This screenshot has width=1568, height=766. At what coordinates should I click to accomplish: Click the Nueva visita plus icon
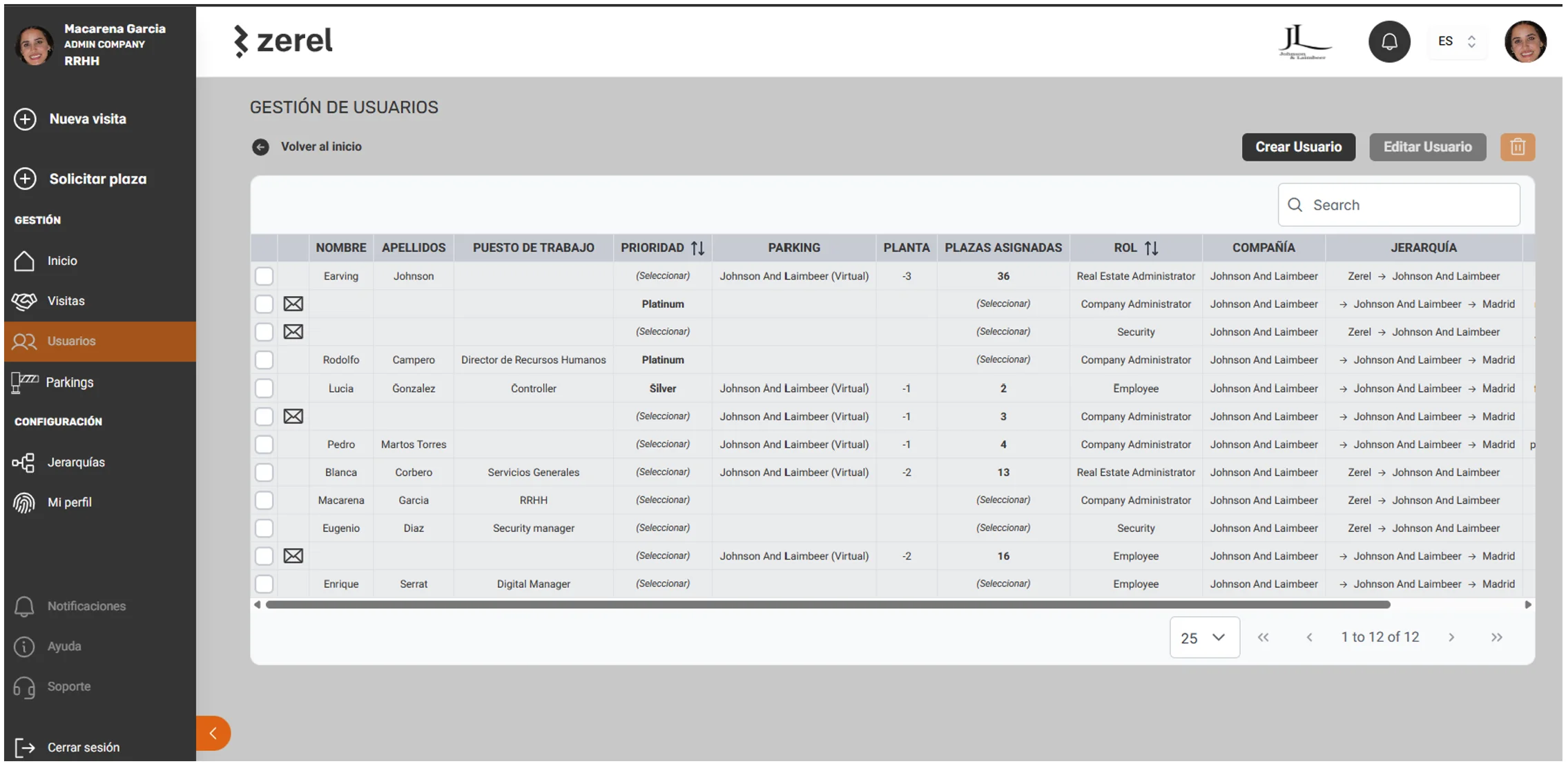(x=25, y=119)
